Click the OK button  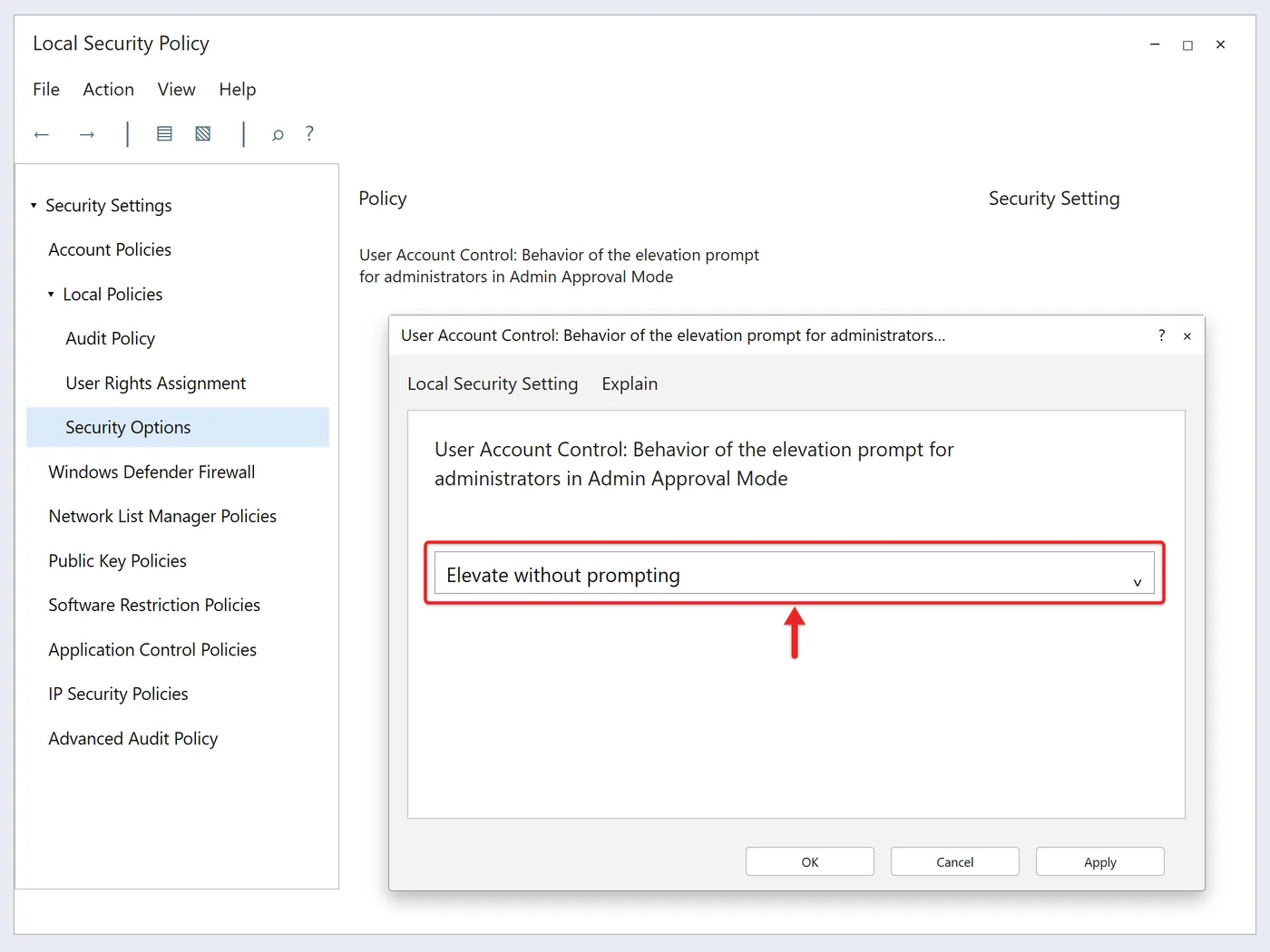click(810, 861)
